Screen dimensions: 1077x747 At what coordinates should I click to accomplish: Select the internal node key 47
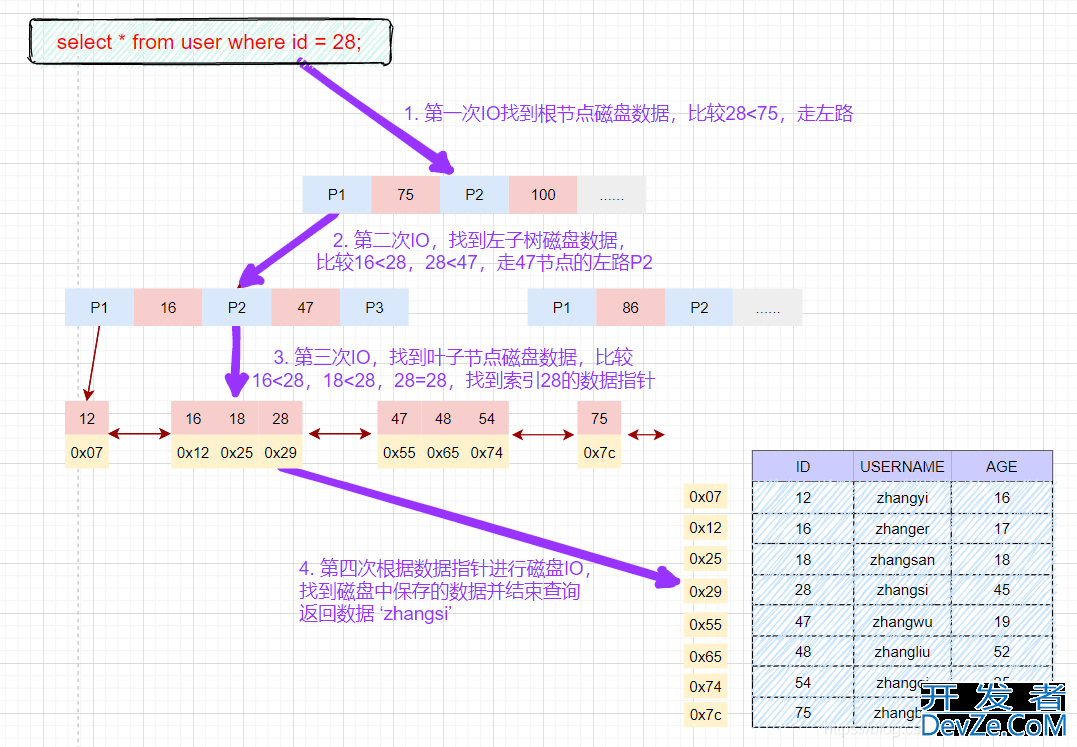306,308
